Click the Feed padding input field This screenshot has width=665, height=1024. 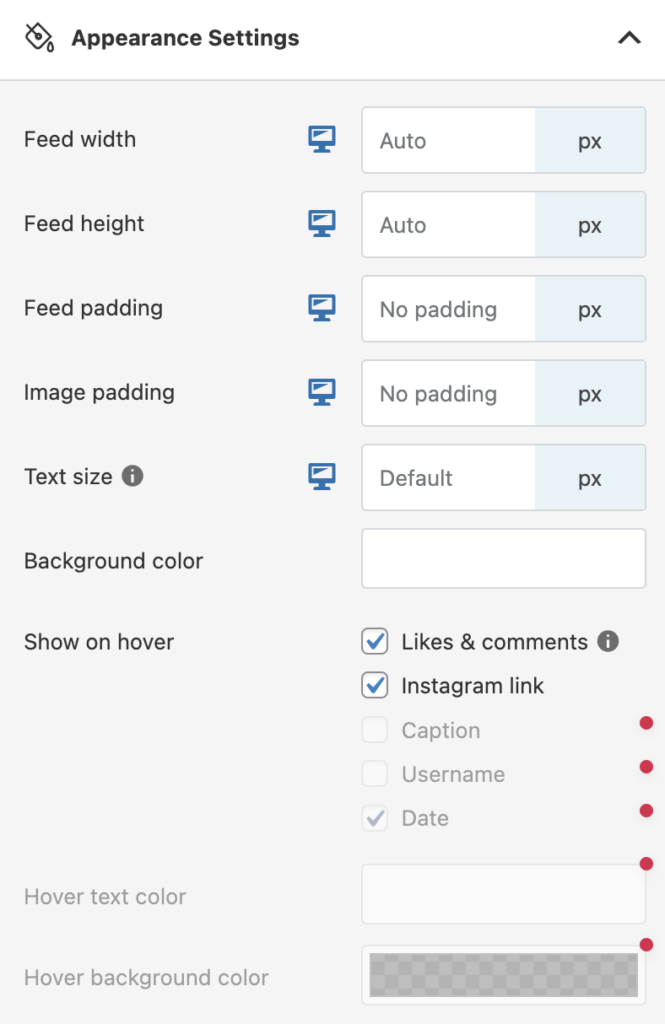pos(449,309)
